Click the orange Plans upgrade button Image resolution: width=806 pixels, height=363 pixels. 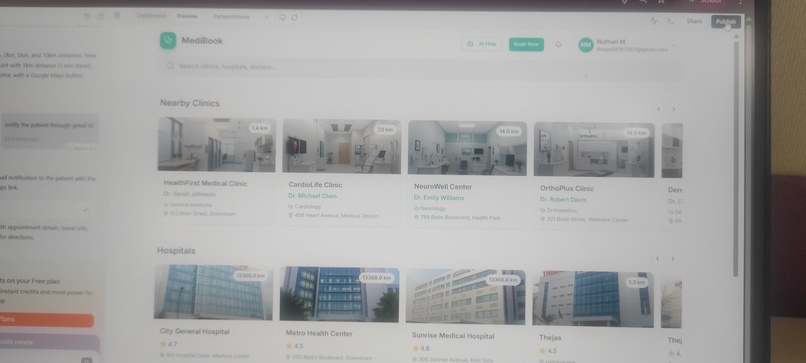click(46, 320)
